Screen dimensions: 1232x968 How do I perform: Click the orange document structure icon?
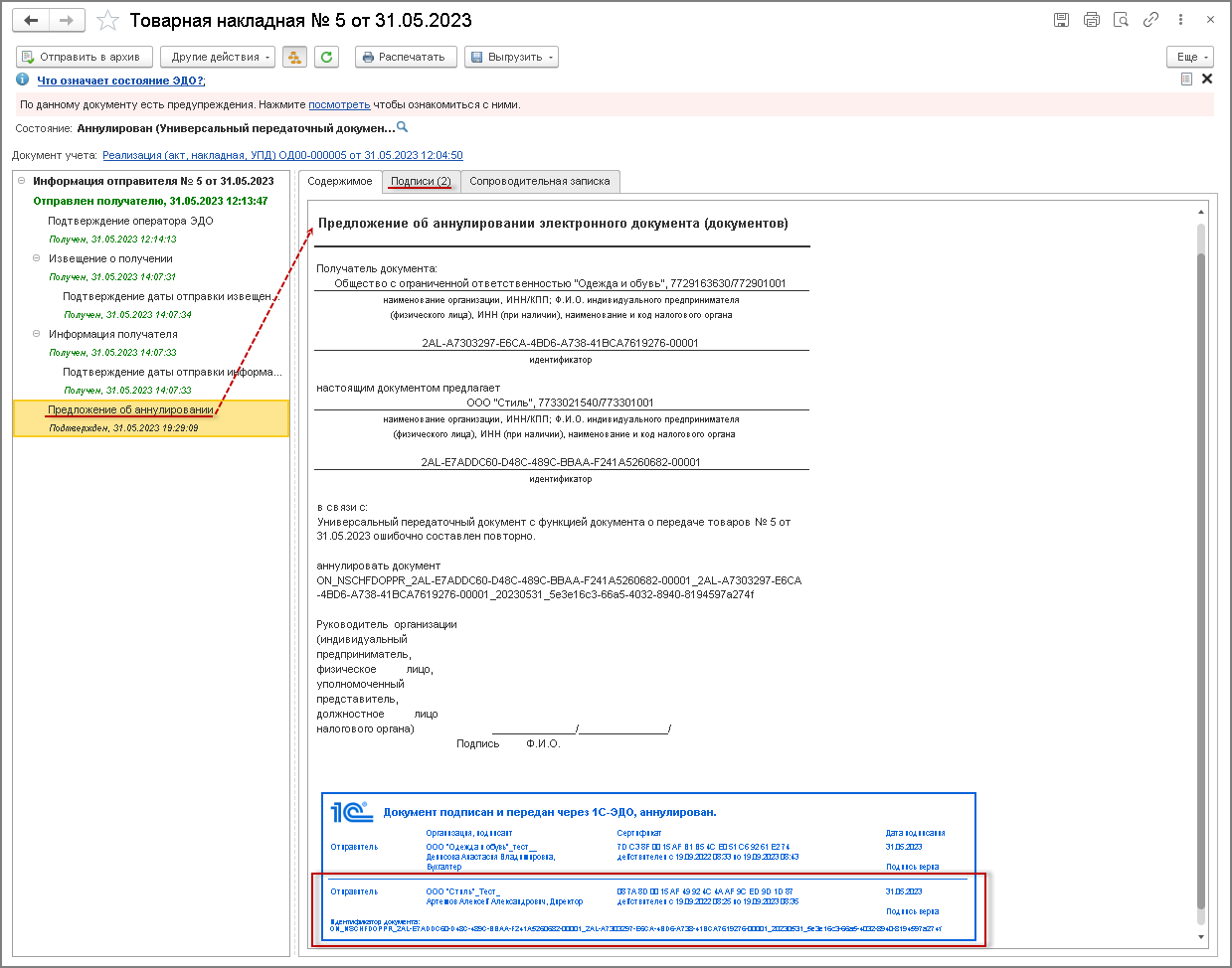tap(294, 57)
